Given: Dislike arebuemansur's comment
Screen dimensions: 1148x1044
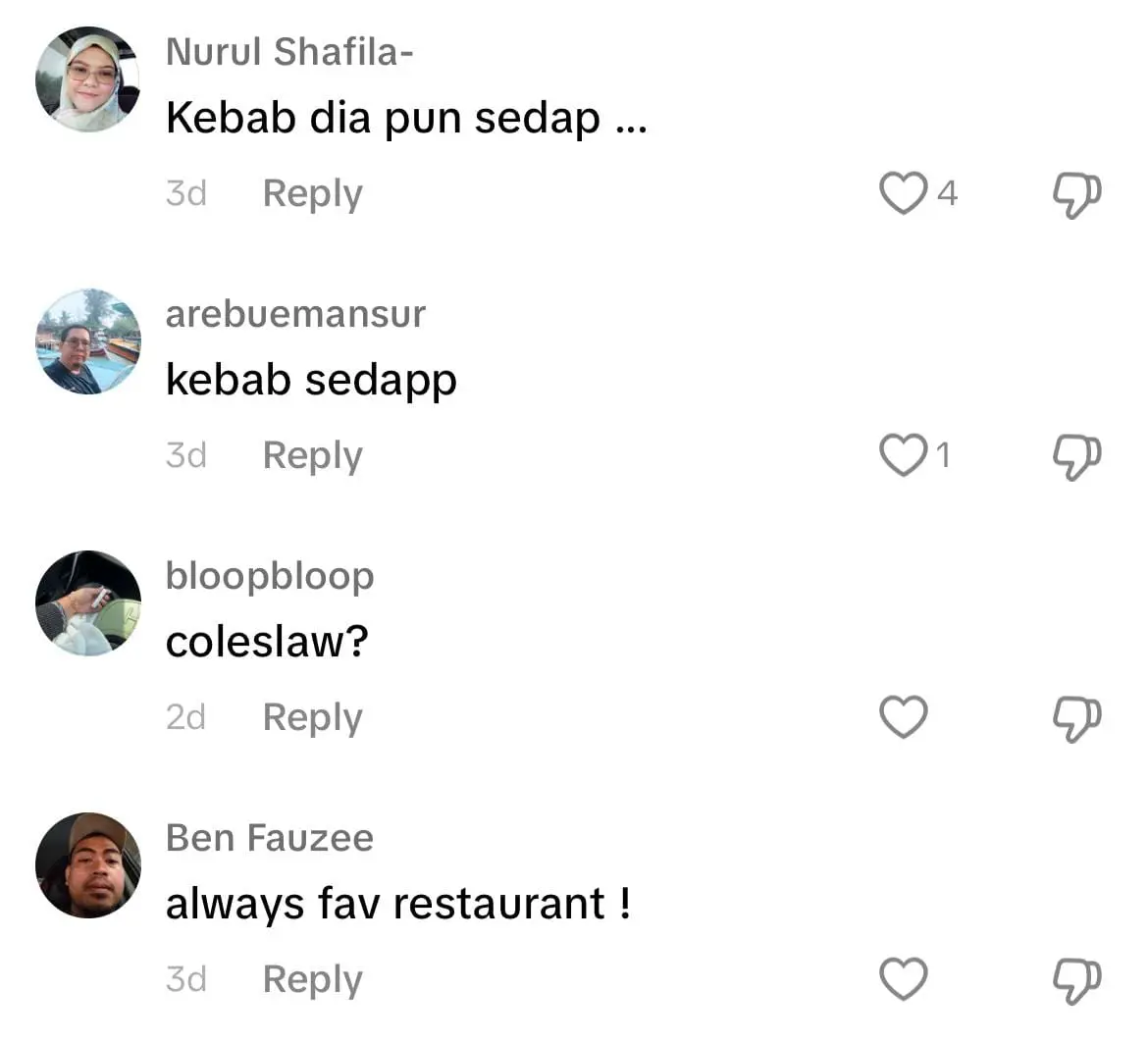Looking at the screenshot, I should tap(1076, 456).
